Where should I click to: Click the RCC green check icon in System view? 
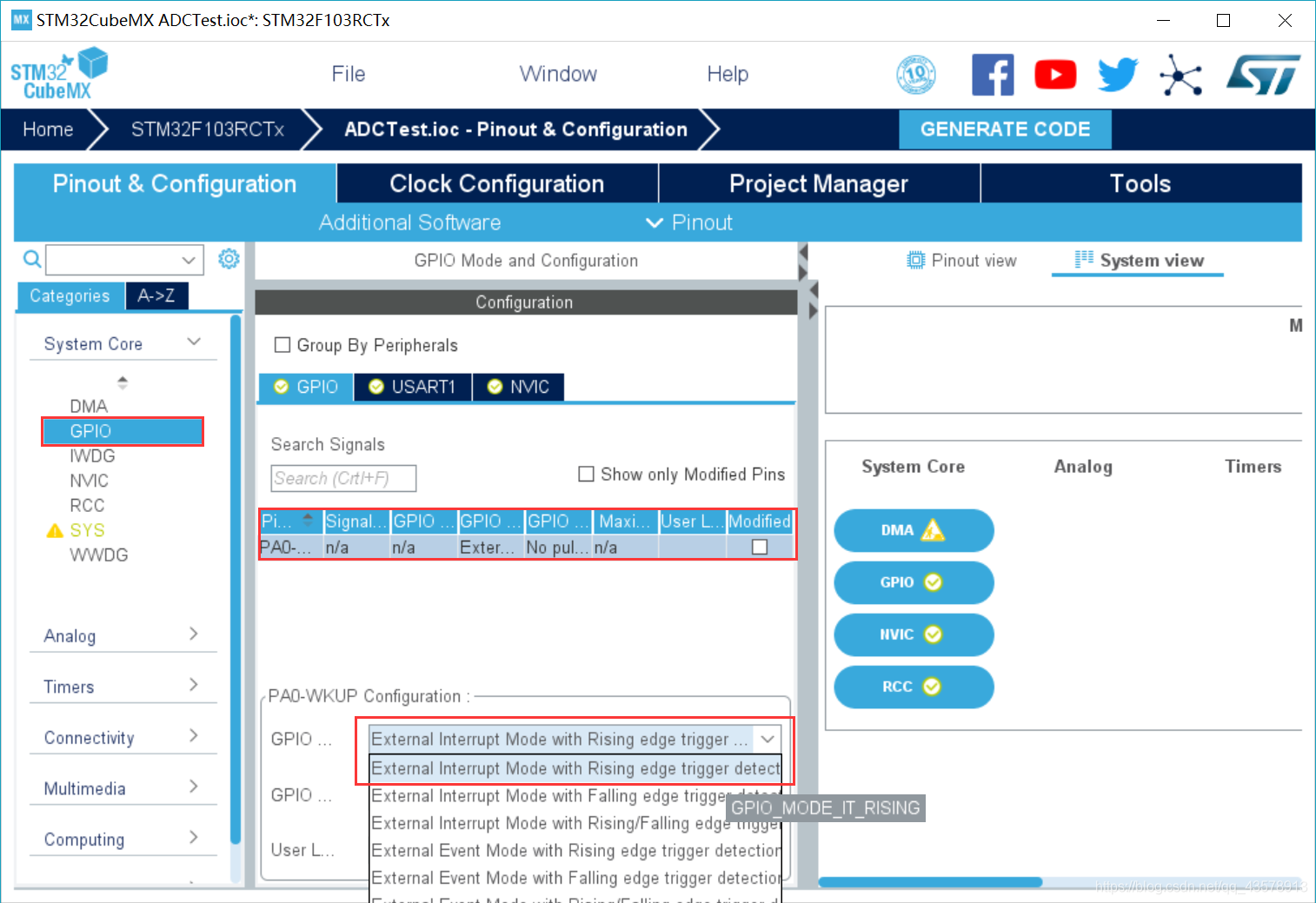coord(932,687)
